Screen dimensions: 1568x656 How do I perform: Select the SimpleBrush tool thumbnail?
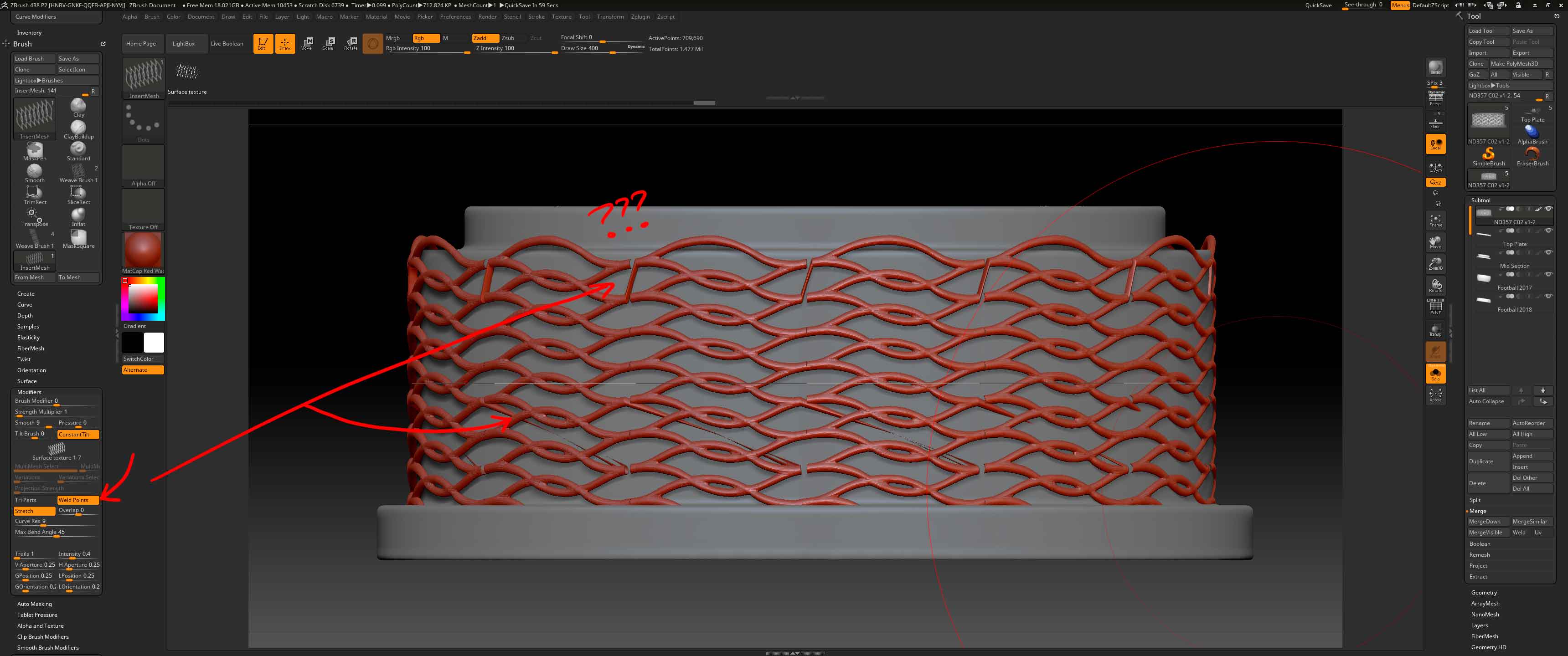(1488, 156)
